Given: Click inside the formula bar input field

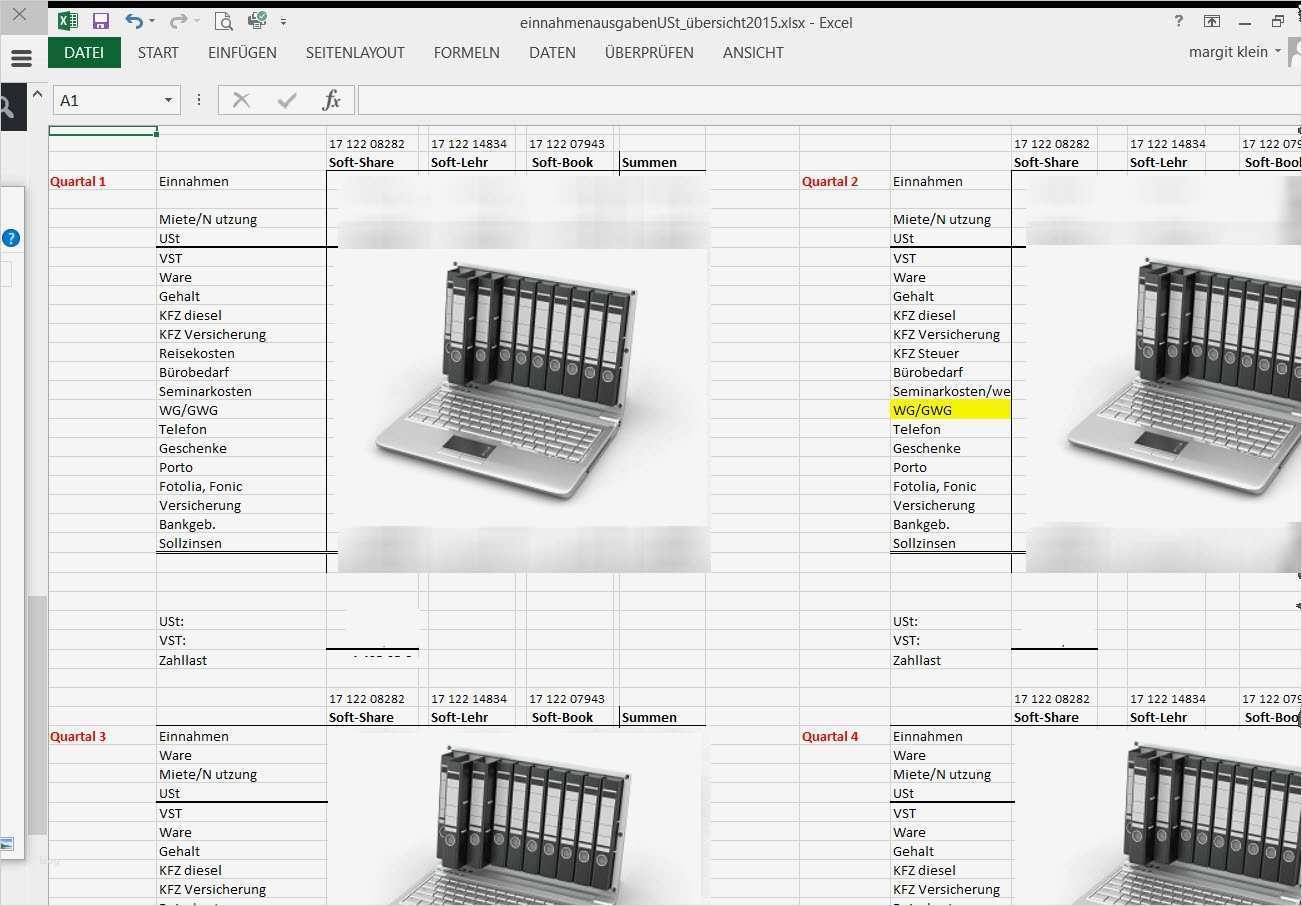Looking at the screenshot, I should 700,100.
